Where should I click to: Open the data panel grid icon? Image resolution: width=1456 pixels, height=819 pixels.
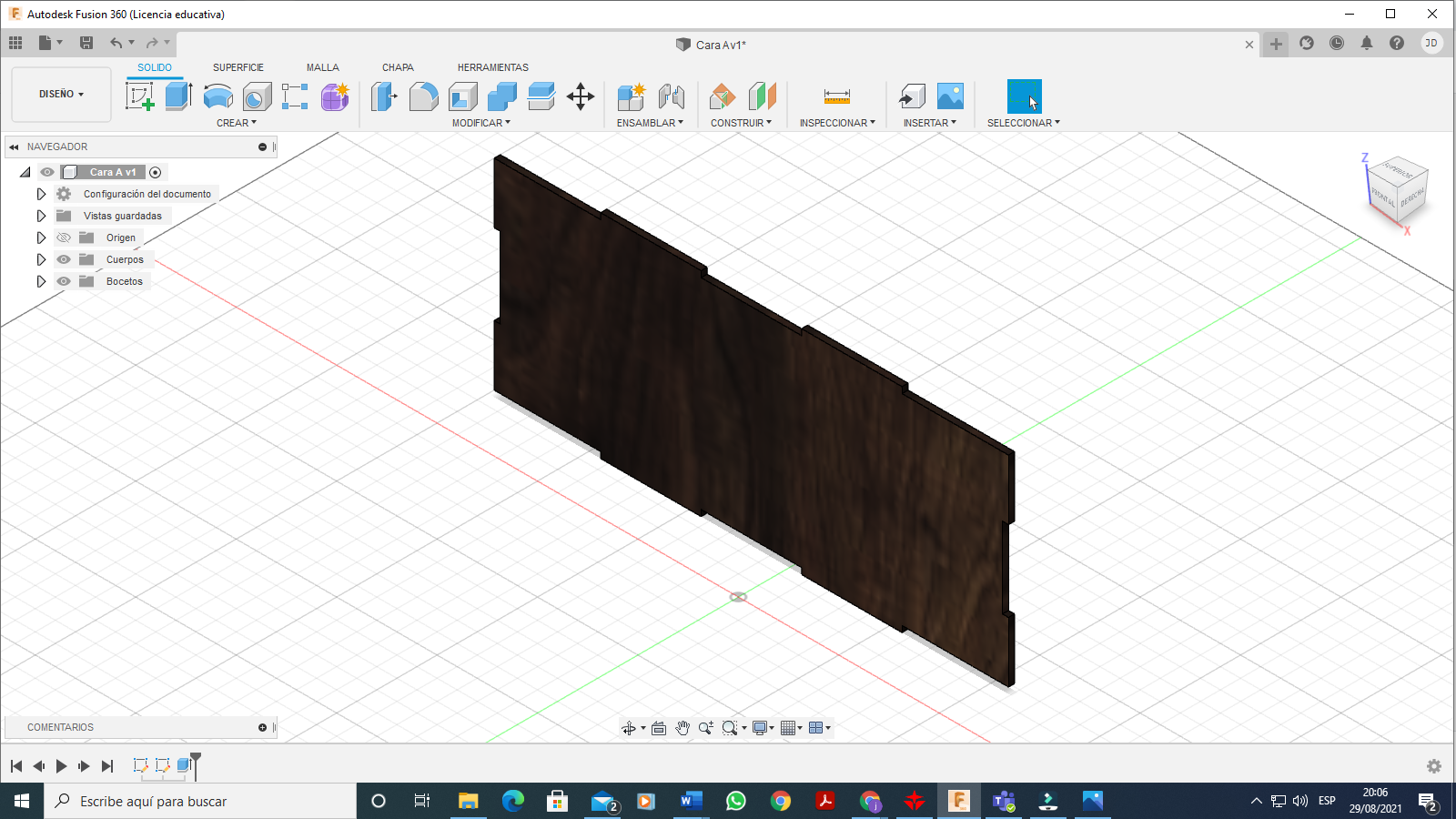point(15,43)
